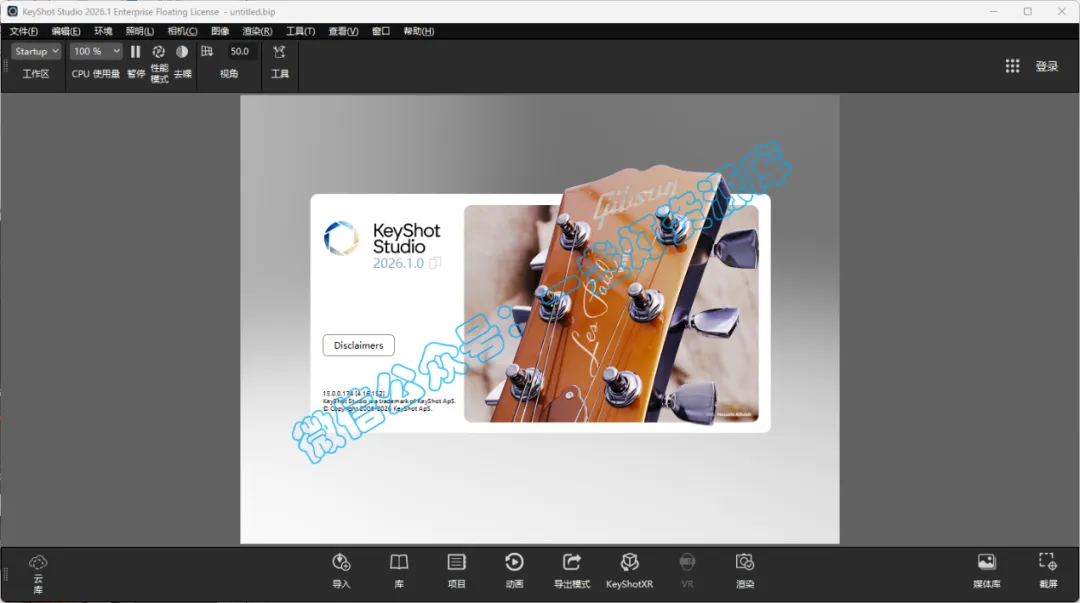Screen dimensions: 1080x603
Task: Maximize the KeyShot window
Action: (x=1028, y=11)
